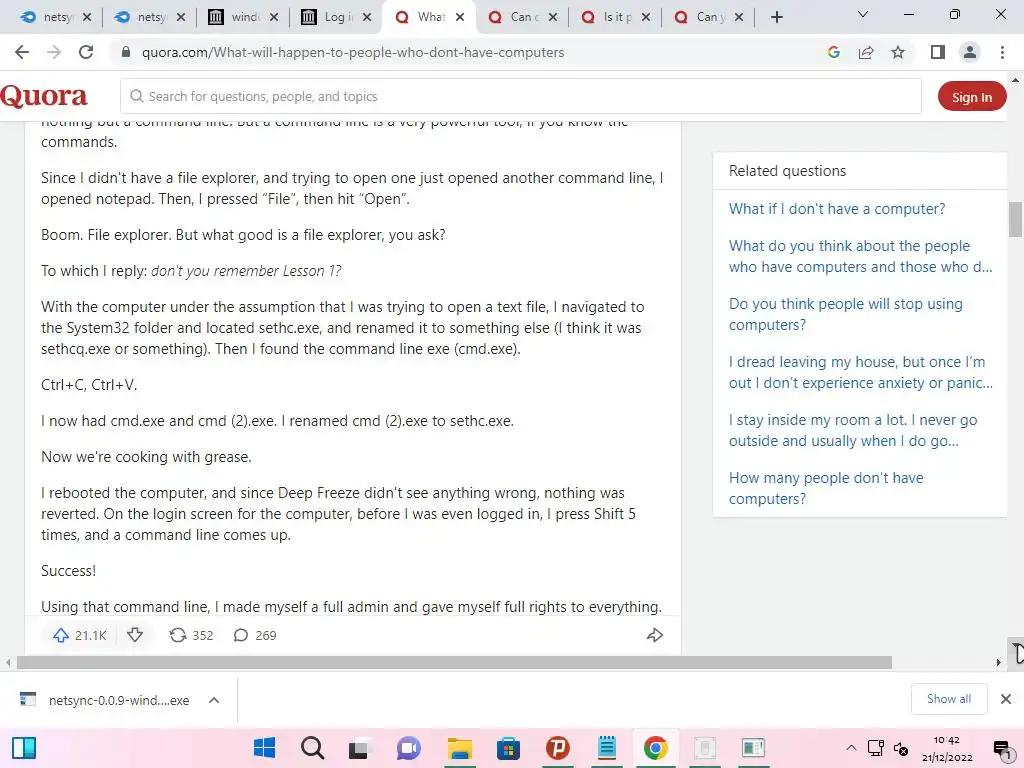The image size is (1024, 768).
Task: Bookmark this page with star icon
Action: pyautogui.click(x=898, y=52)
